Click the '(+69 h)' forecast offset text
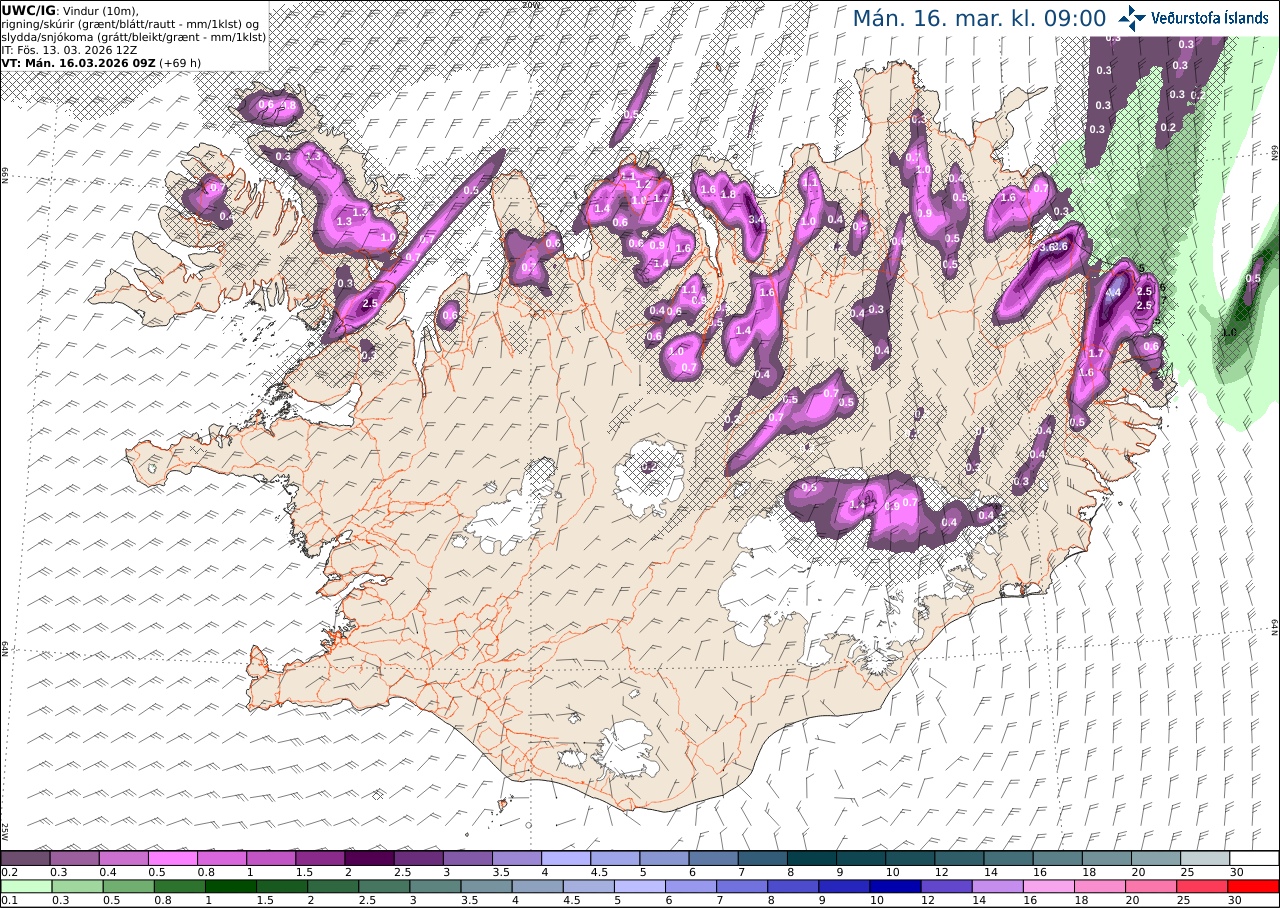Viewport: 1280px width, 908px height. 180,62
